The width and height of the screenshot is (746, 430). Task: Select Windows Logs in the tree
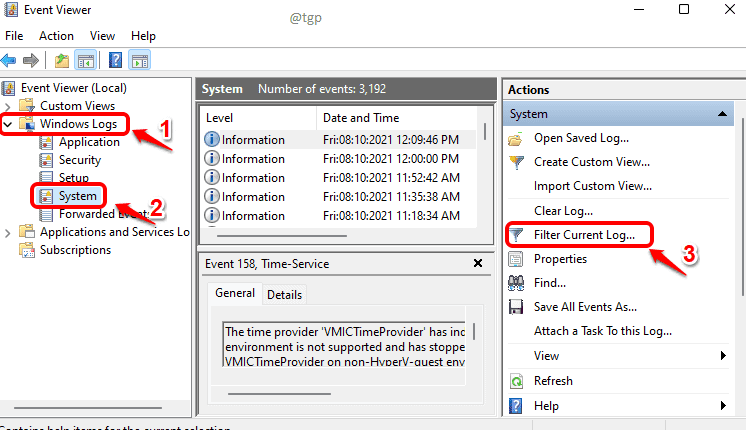78,124
